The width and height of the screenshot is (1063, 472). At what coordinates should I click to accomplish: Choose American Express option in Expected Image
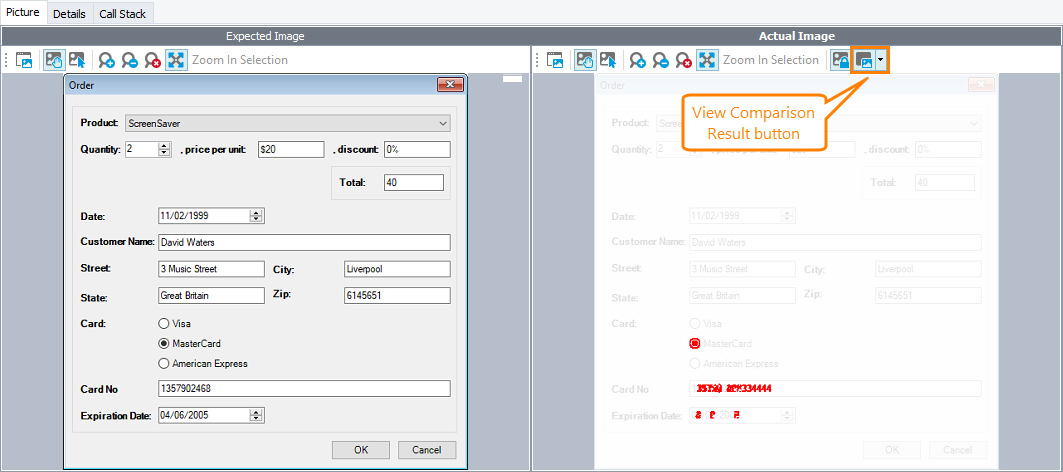click(x=164, y=364)
